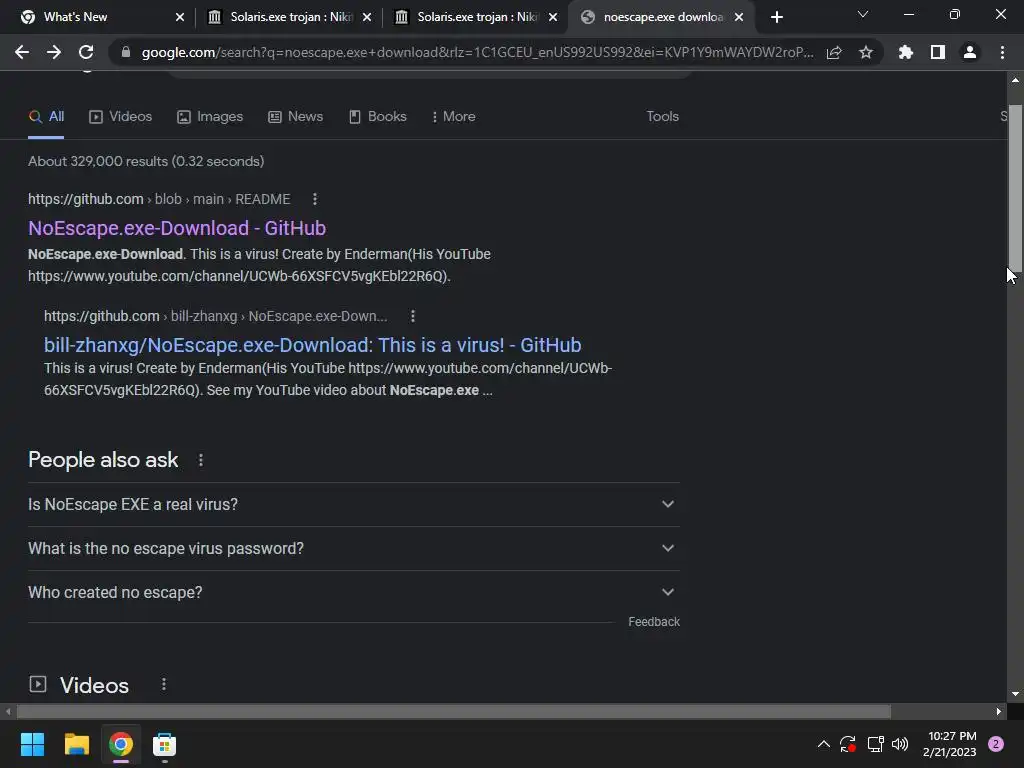Show hidden system tray icons
This screenshot has width=1024, height=768.
[824, 744]
